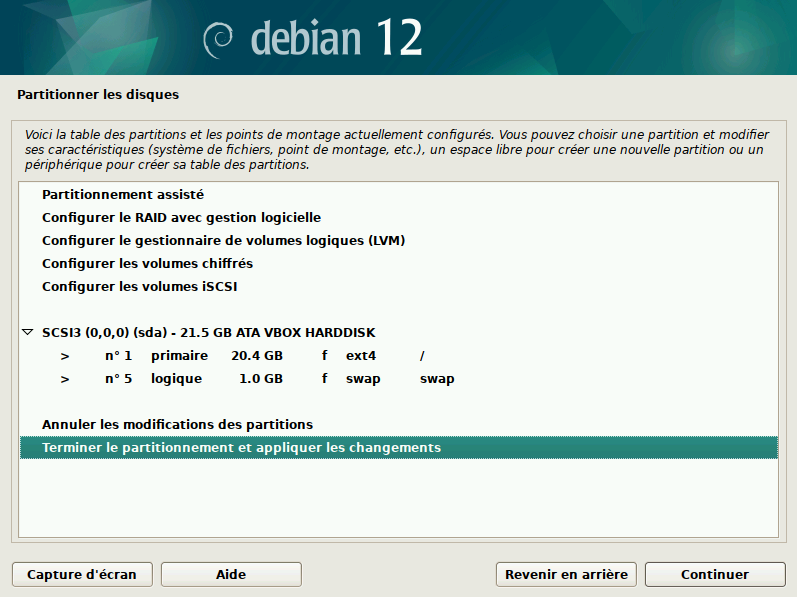
Task: Click the / mount point of partition 1
Action: point(422,356)
